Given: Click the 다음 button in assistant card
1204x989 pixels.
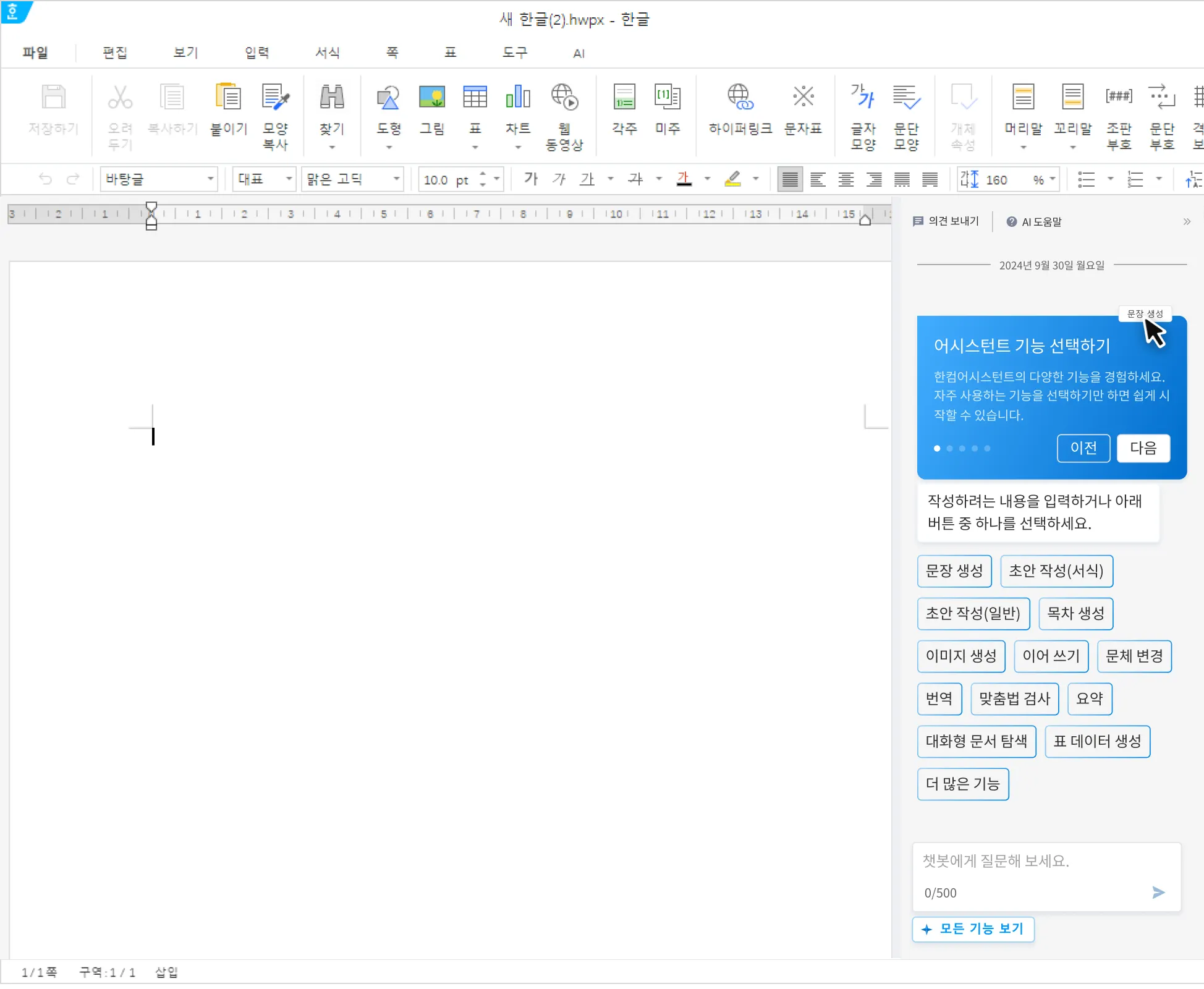Looking at the screenshot, I should tap(1143, 448).
